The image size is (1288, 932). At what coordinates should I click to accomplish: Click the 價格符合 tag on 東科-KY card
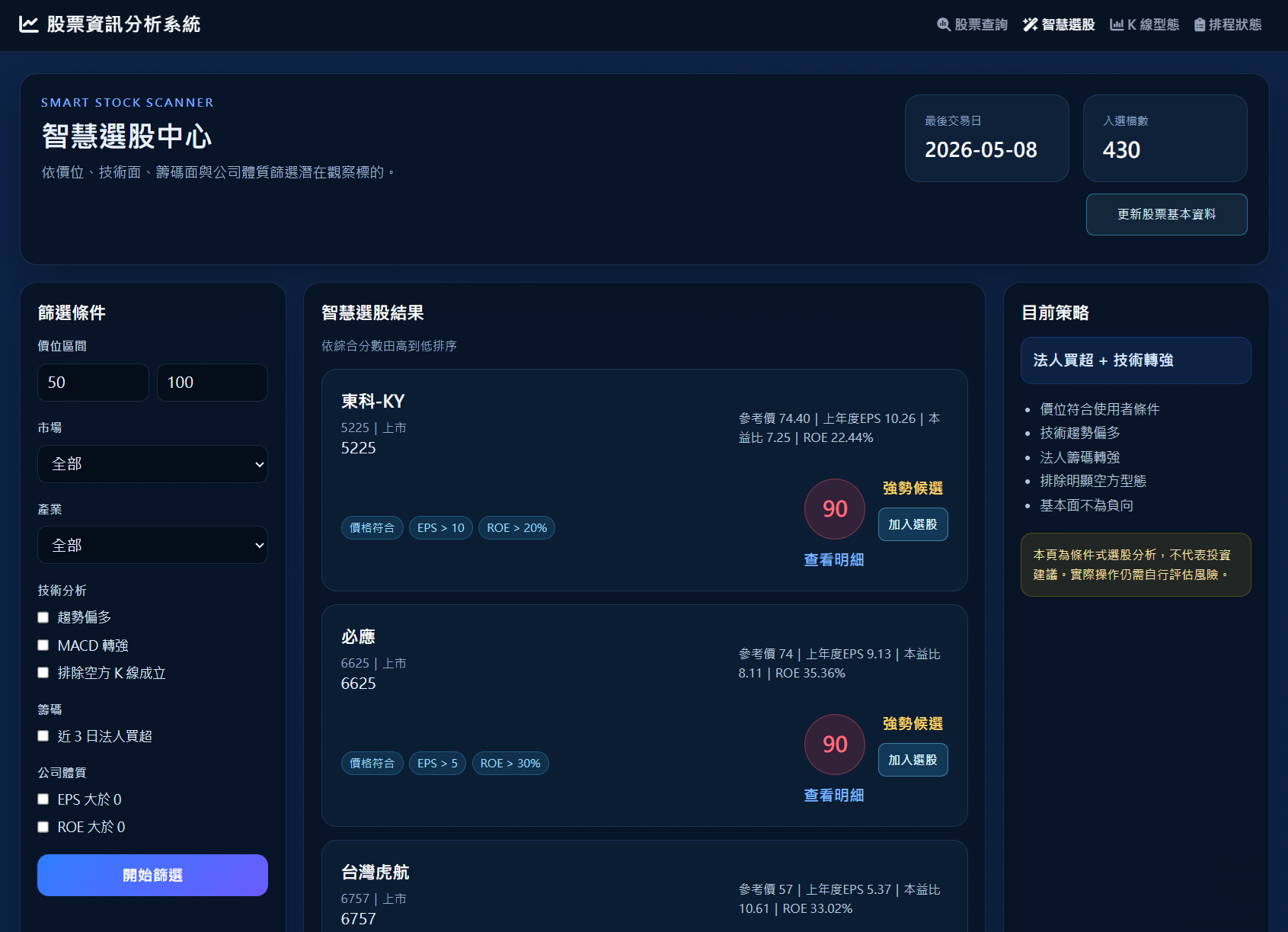(x=372, y=528)
